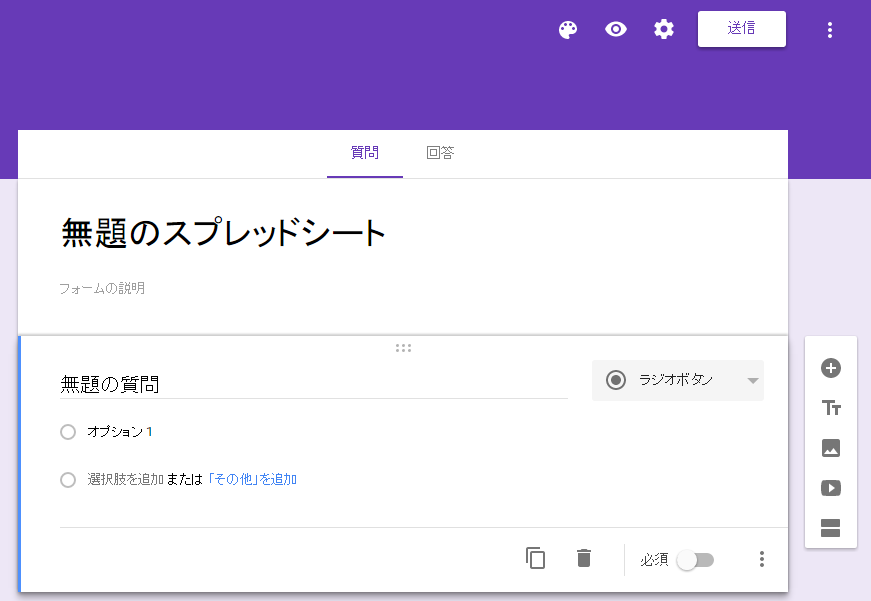Image resolution: width=871 pixels, height=601 pixels.
Task: Delete the question with the trash icon
Action: pos(584,558)
